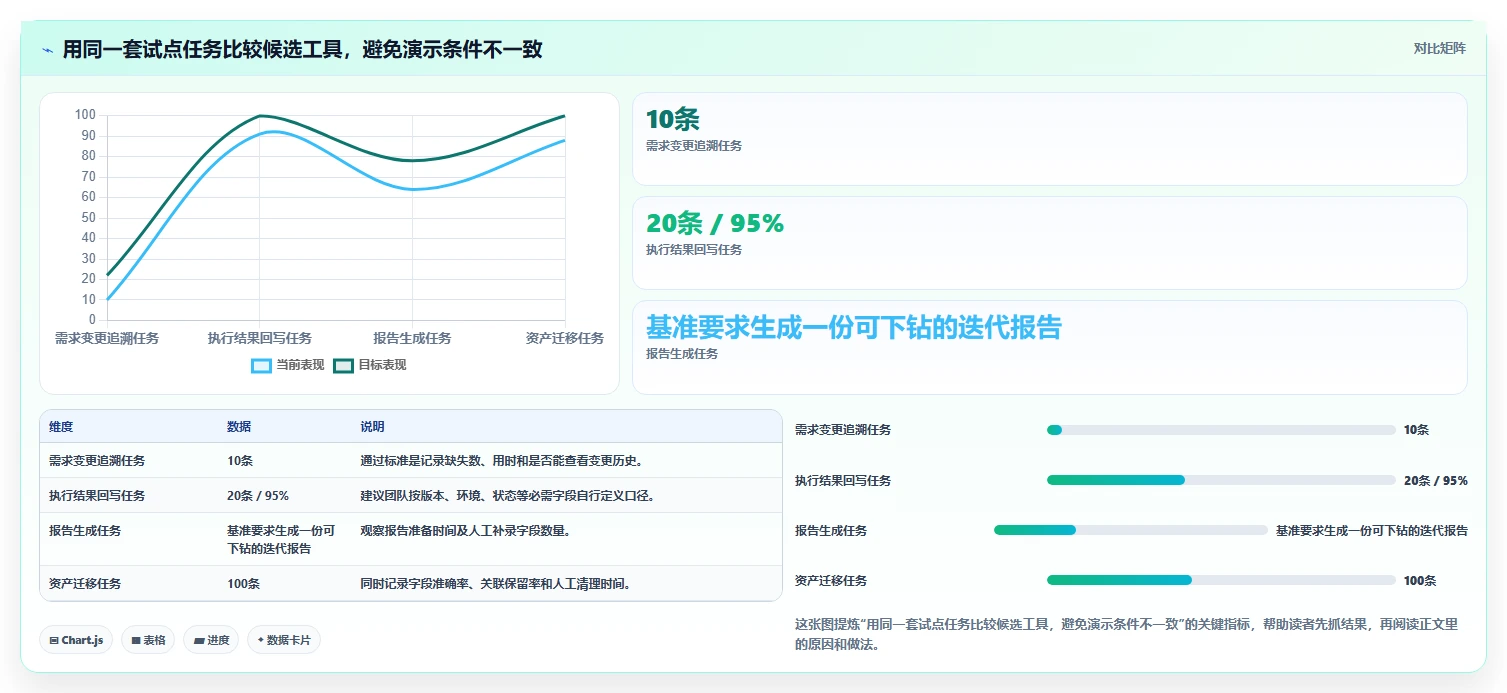1507x693 pixels.
Task: Select the Chart.js tag chip
Action: click(x=76, y=640)
